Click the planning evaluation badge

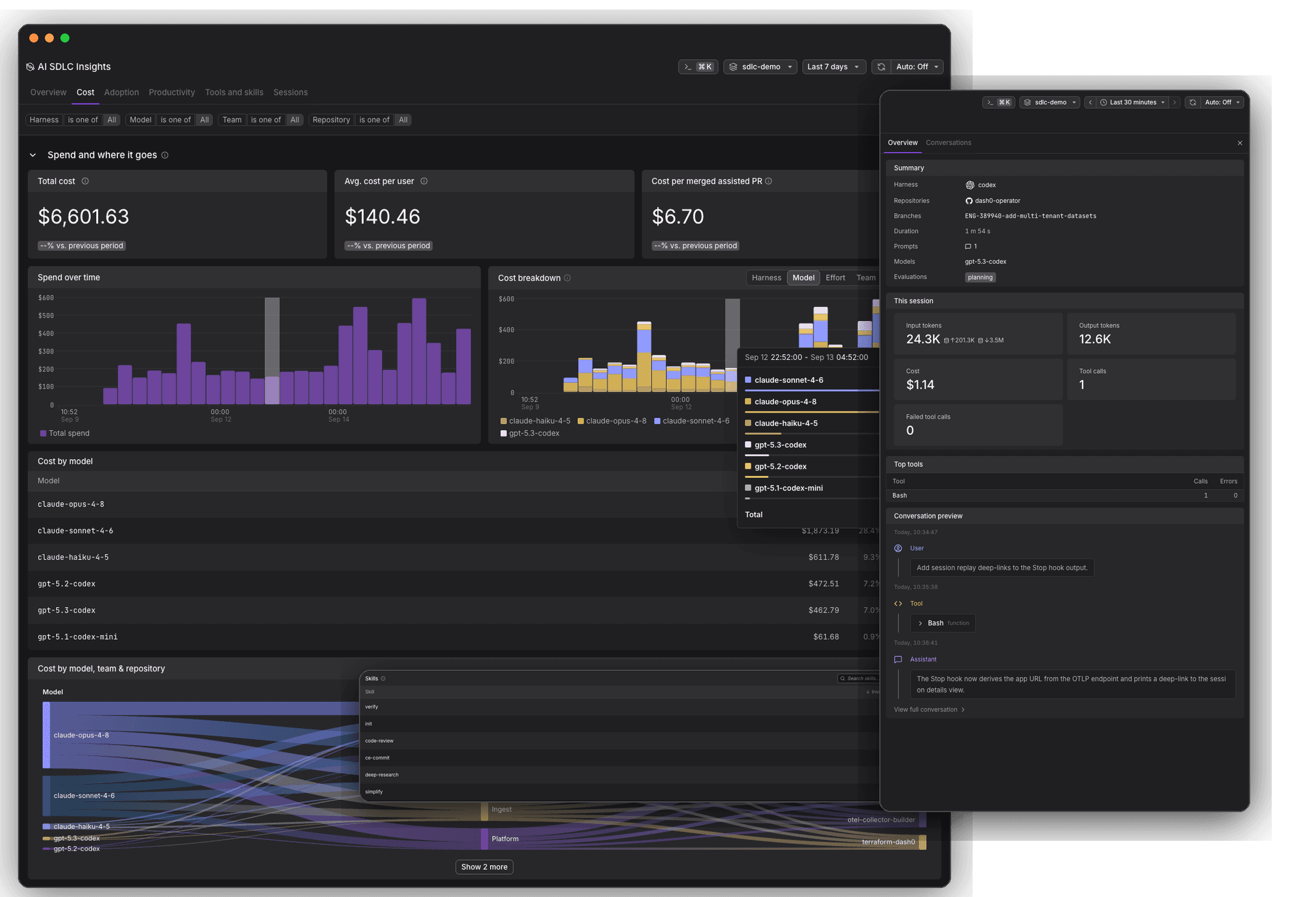click(x=980, y=277)
